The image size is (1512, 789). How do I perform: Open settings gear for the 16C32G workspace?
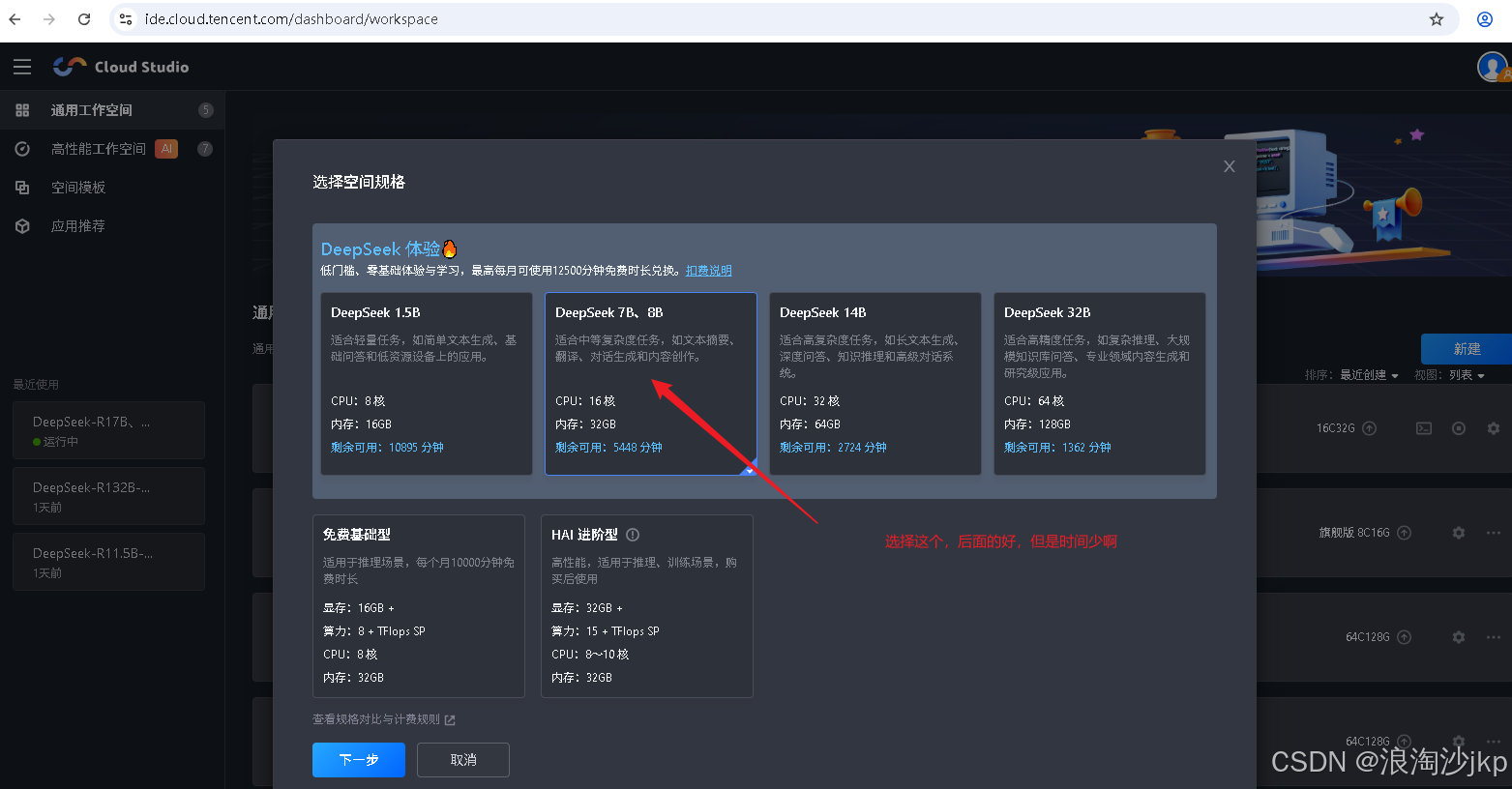pyautogui.click(x=1494, y=428)
